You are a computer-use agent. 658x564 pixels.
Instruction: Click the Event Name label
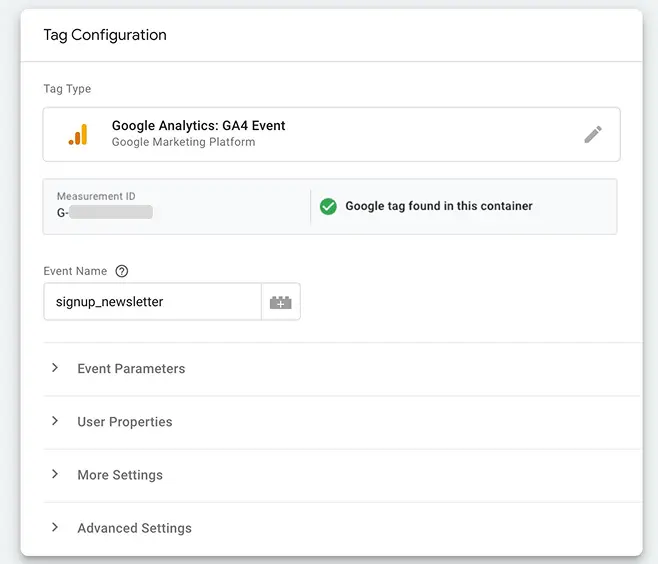(x=75, y=271)
